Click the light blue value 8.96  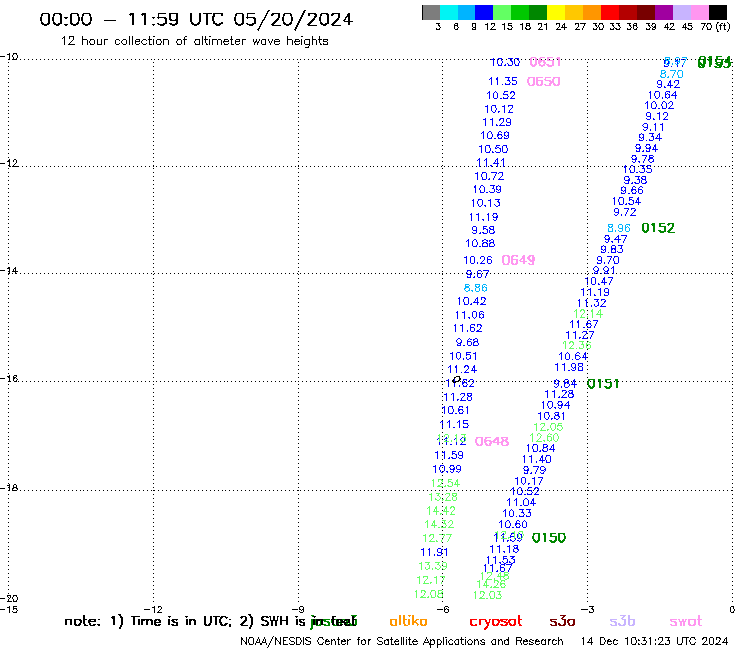(x=619, y=228)
